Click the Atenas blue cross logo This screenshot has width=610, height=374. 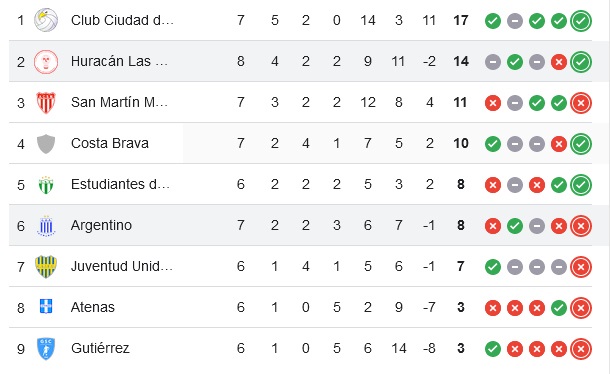pyautogui.click(x=46, y=307)
